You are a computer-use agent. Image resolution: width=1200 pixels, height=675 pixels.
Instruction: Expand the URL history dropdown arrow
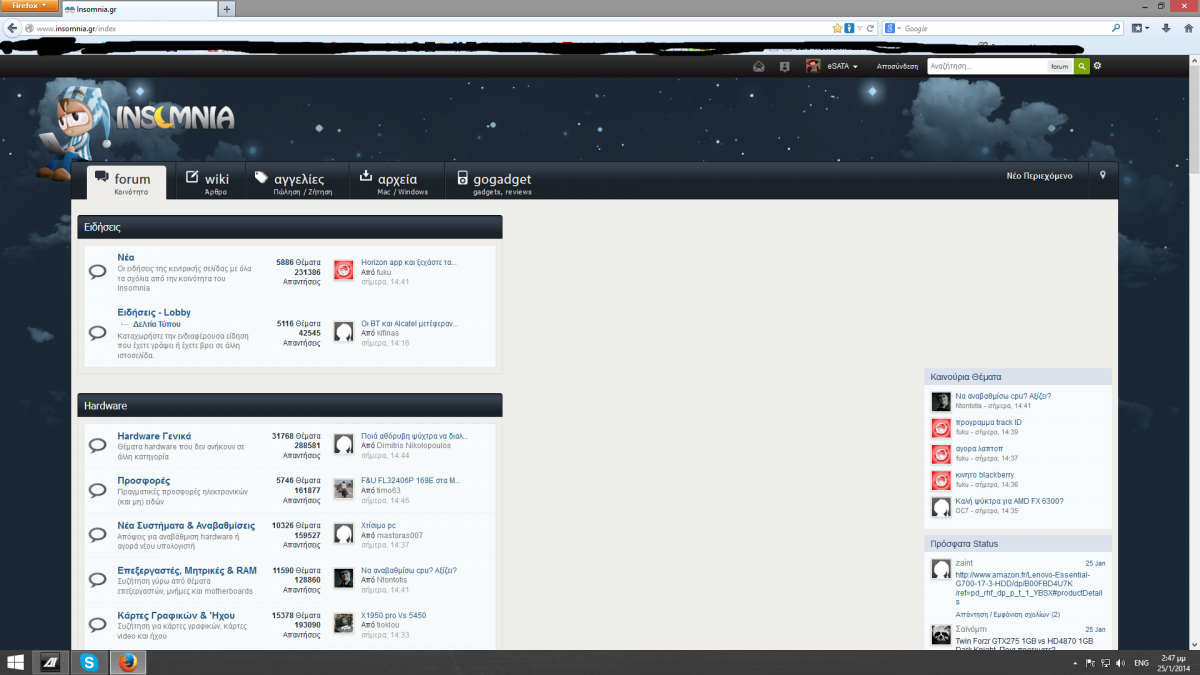860,28
